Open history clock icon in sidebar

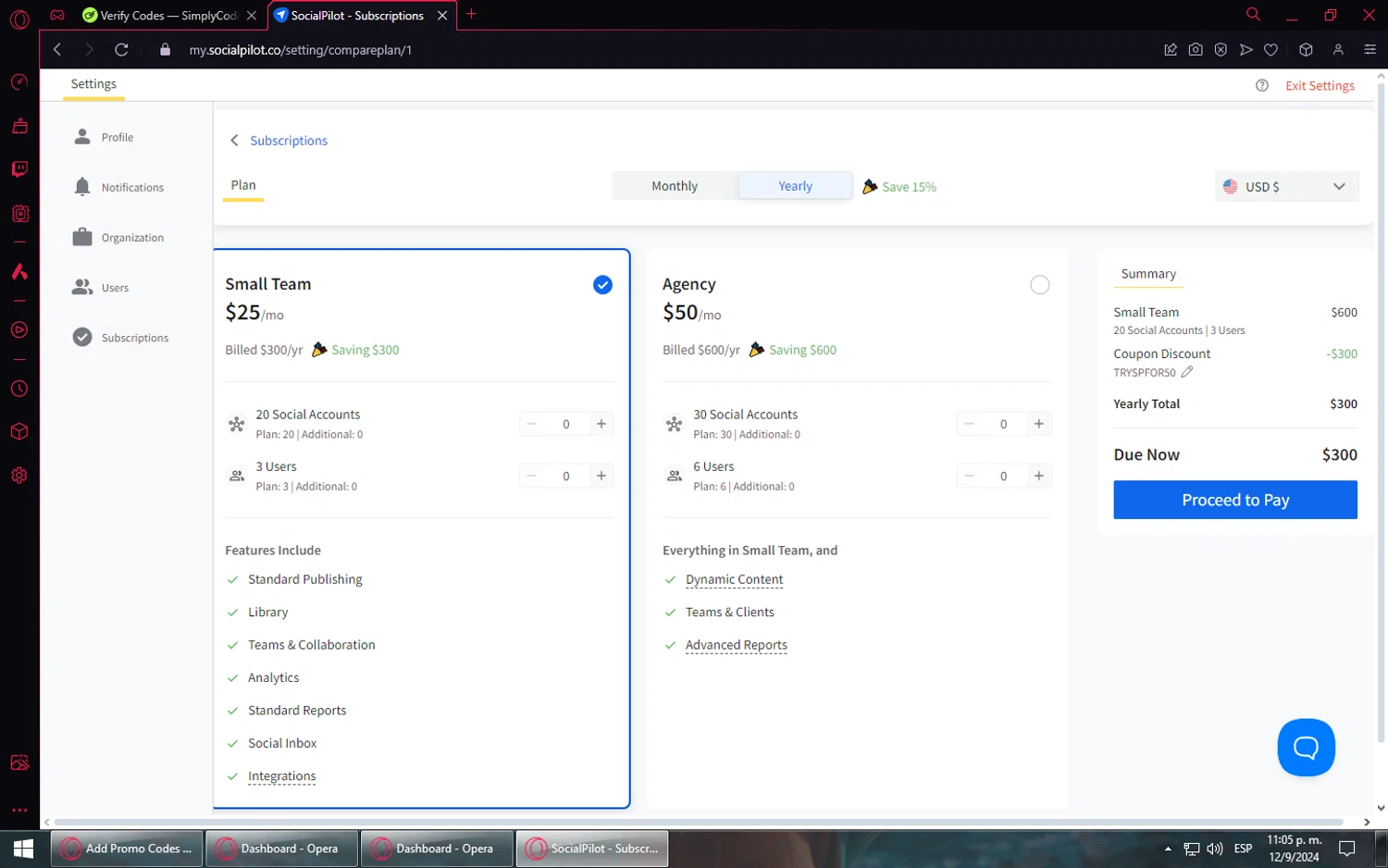click(x=19, y=389)
